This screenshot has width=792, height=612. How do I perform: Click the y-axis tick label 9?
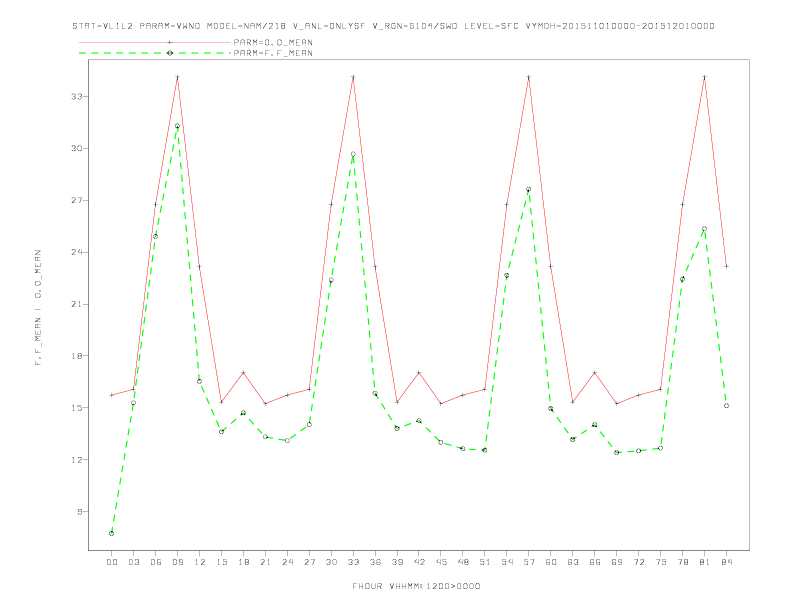[x=80, y=512]
